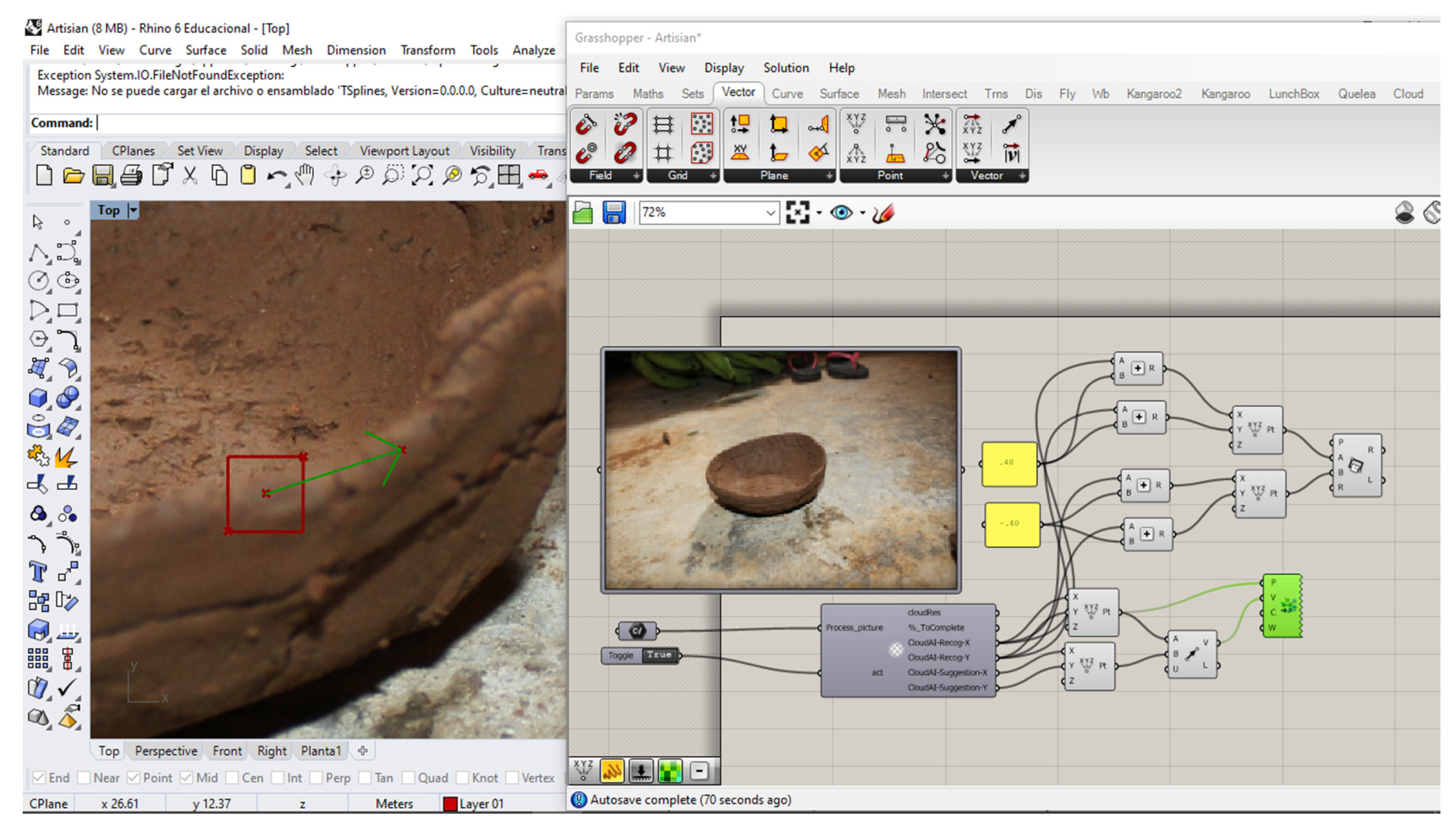
Task: Select the Text tool icon
Action: [x=38, y=572]
